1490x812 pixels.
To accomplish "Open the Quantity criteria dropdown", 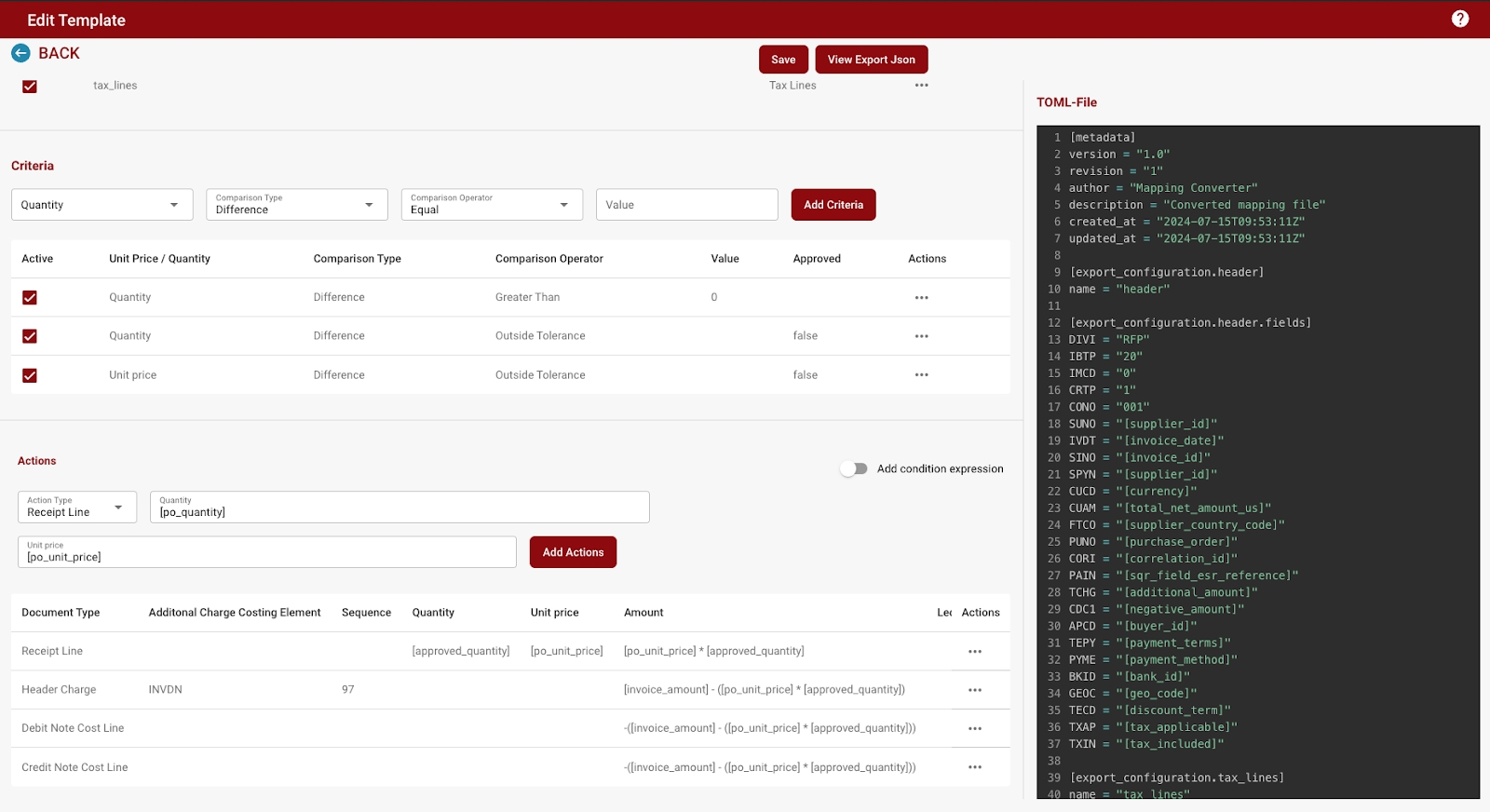I will pyautogui.click(x=102, y=205).
